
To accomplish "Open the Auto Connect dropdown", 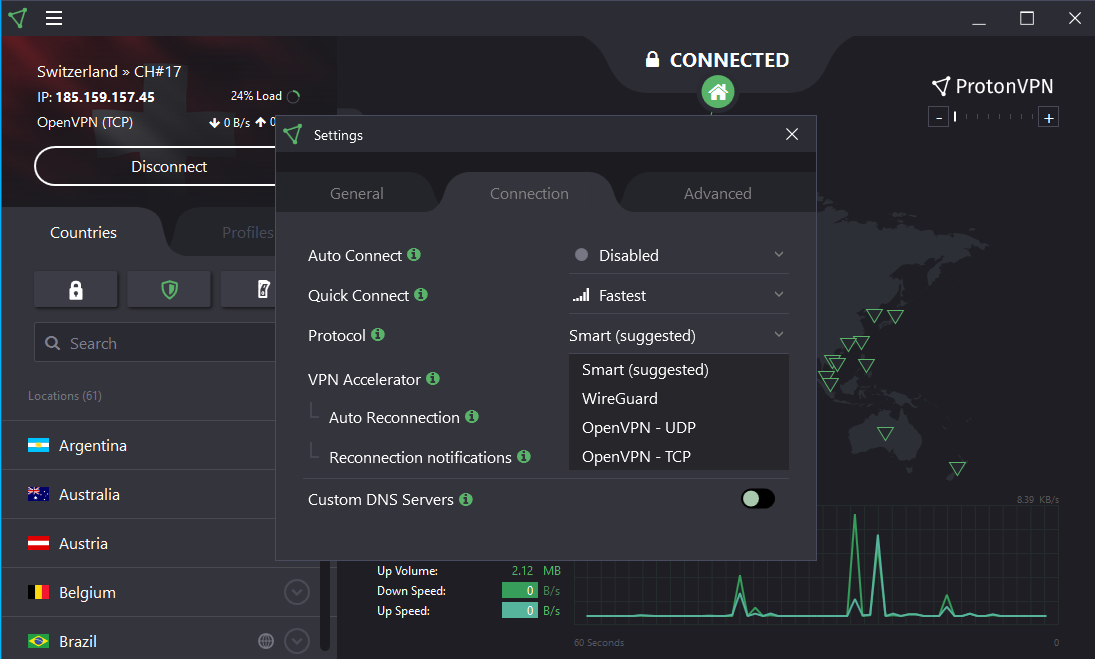I will (x=678, y=255).
